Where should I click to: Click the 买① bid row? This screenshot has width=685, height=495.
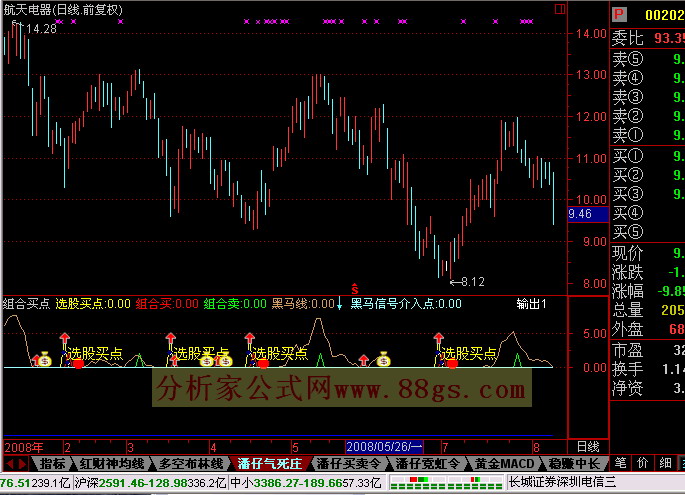[x=647, y=156]
